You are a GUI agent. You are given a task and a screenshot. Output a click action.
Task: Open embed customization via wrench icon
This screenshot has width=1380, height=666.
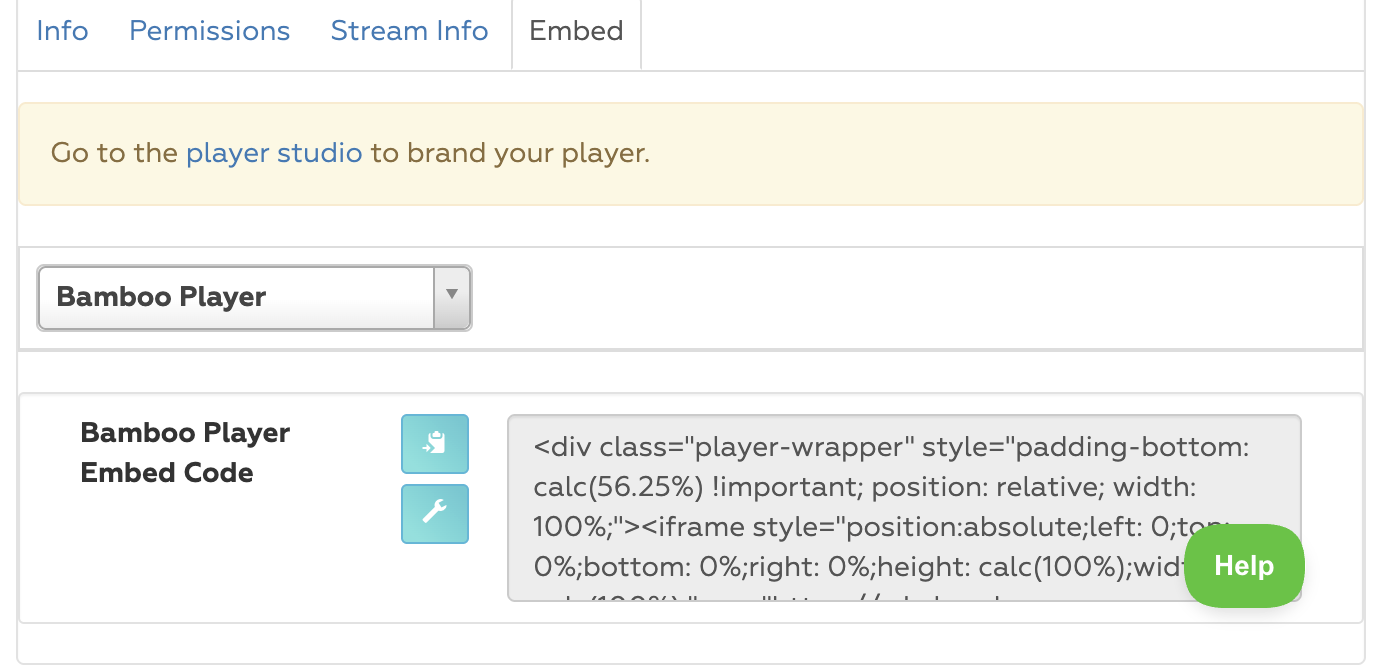(435, 514)
